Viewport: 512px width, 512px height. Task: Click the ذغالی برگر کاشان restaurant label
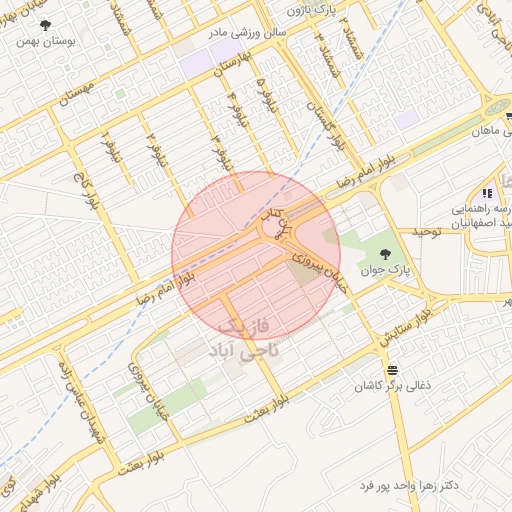coord(392,386)
